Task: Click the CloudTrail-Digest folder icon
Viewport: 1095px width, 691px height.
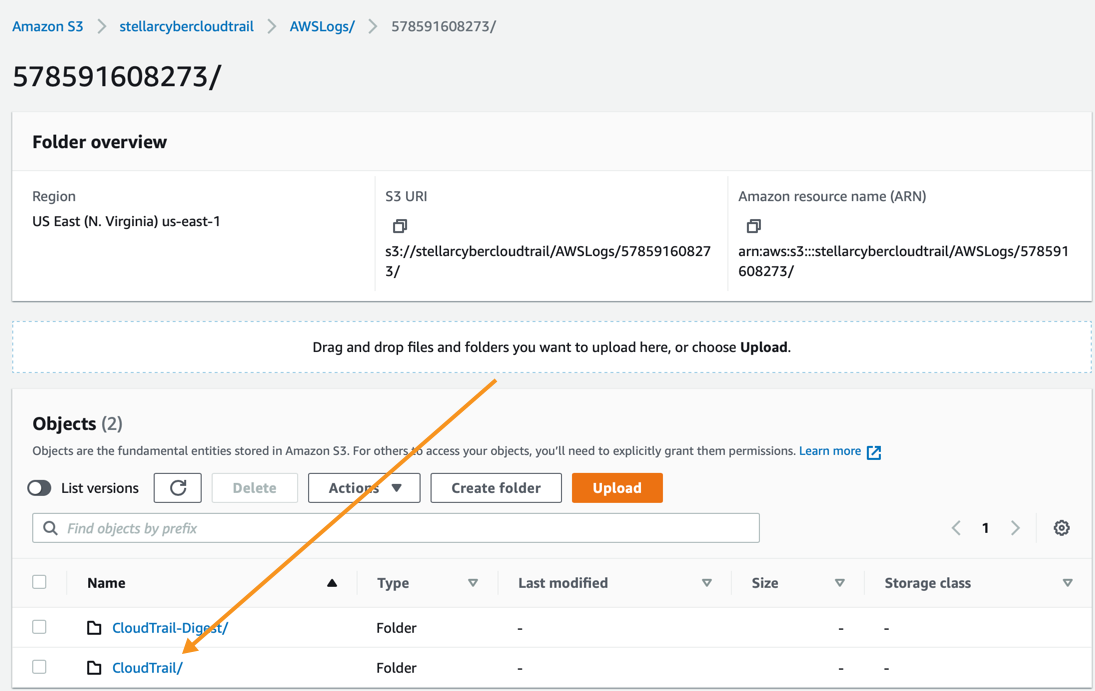Action: (x=94, y=628)
